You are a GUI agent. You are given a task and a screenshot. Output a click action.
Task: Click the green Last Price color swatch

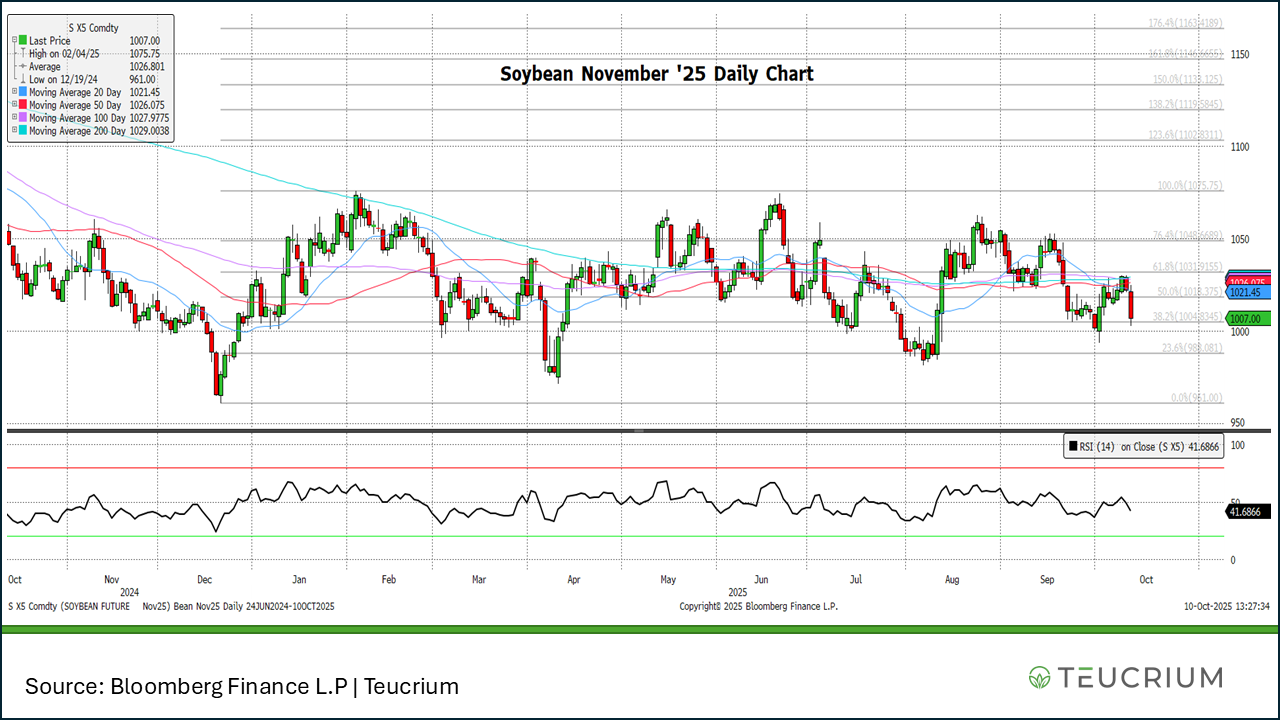(24, 41)
